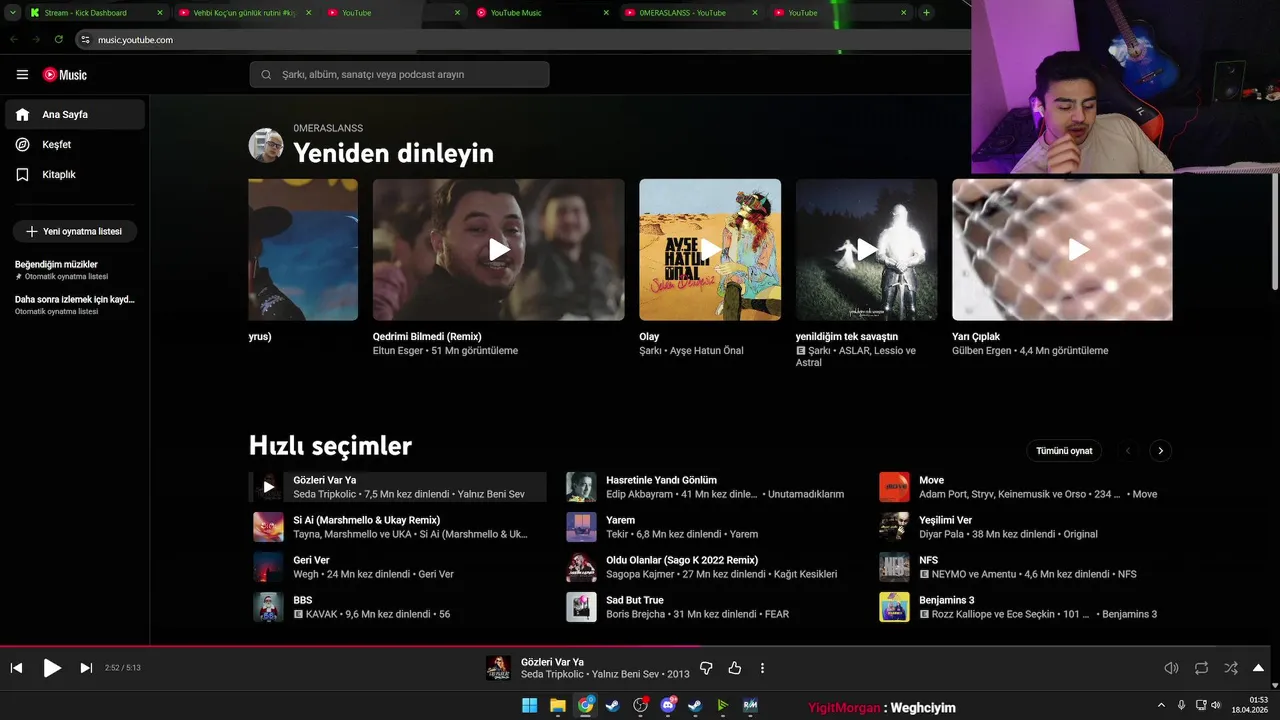
Task: Select the Yeşilimi Ver cover
Action: point(894,527)
